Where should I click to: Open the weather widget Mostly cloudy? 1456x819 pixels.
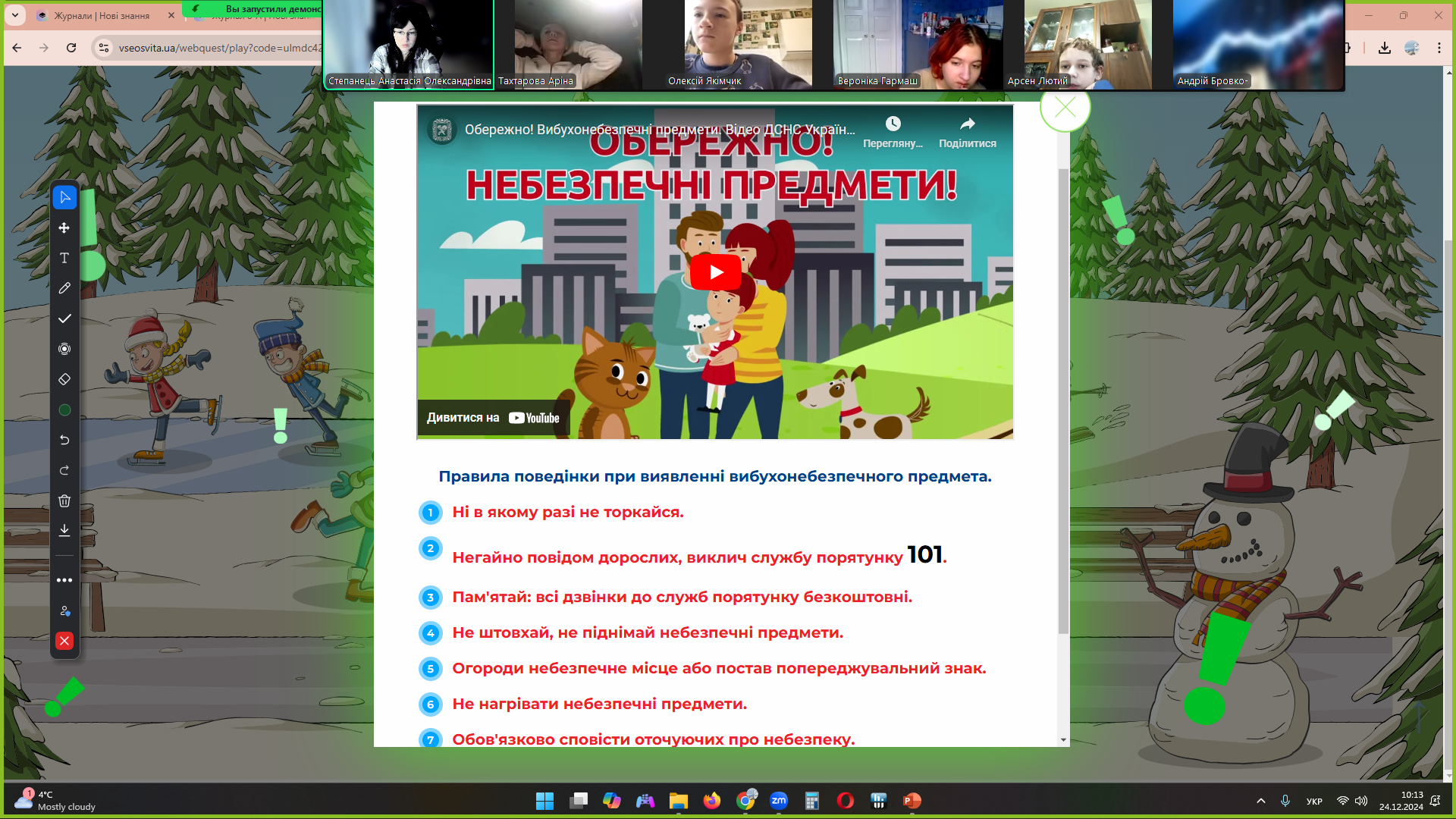tap(55, 801)
